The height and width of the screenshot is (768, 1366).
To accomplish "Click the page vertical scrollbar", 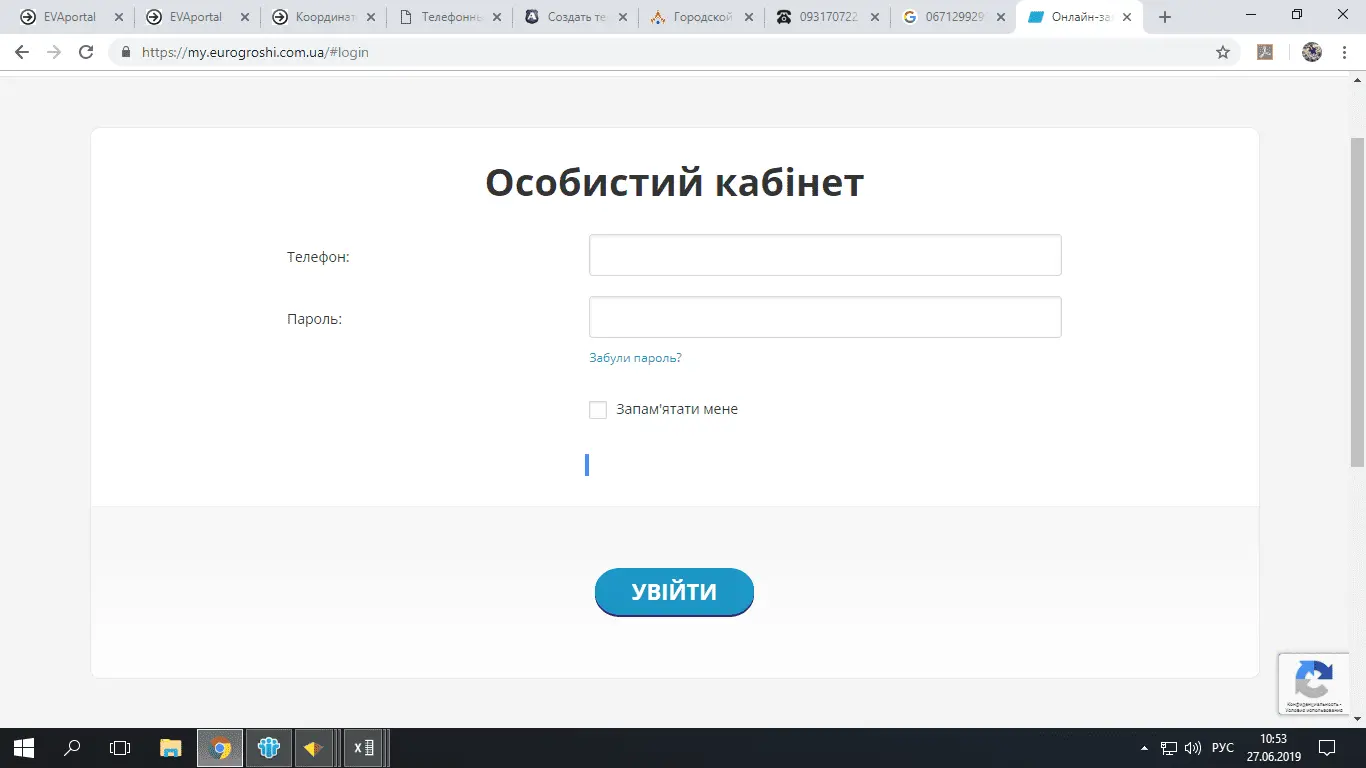I will (x=1357, y=300).
